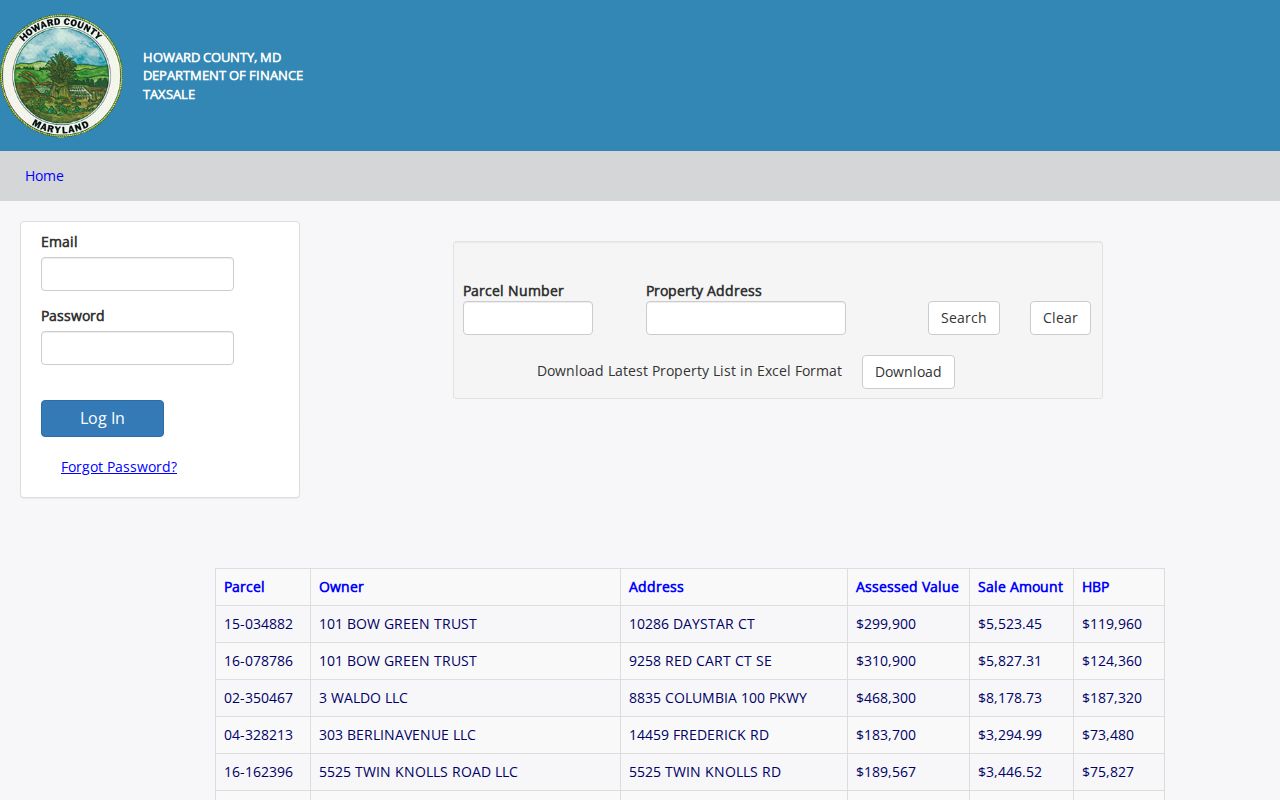Click sale amount $8,178.73

click(x=1010, y=698)
